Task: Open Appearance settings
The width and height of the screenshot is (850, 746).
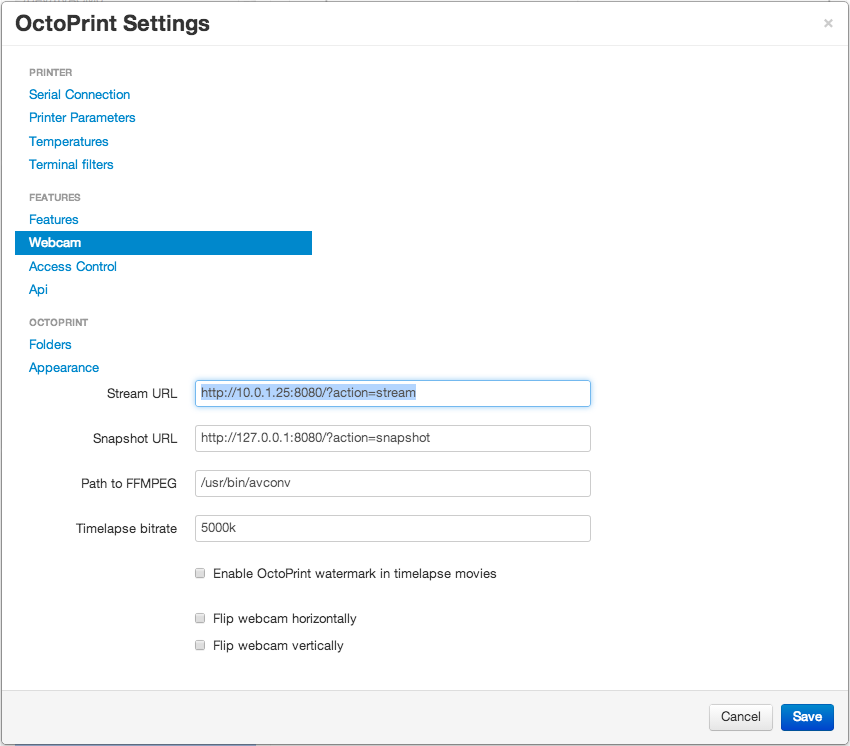Action: 64,368
